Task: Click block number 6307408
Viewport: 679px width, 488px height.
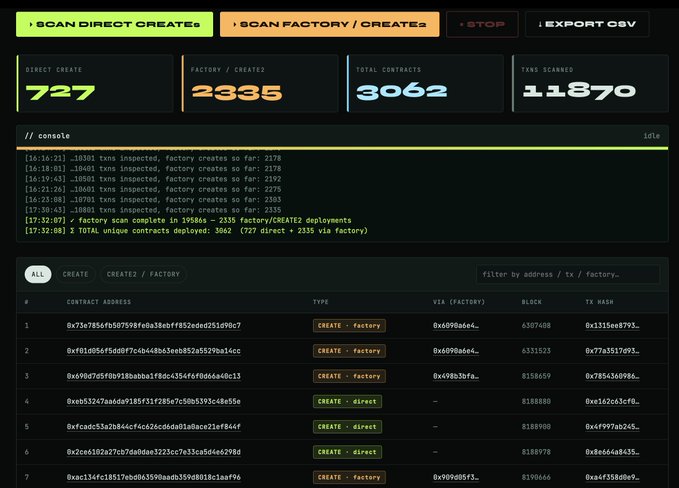Action: (536, 326)
